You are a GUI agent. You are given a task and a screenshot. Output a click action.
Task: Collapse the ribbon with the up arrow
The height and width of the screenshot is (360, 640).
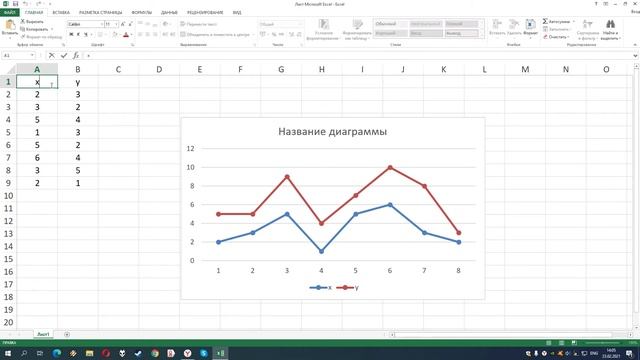(x=635, y=44)
